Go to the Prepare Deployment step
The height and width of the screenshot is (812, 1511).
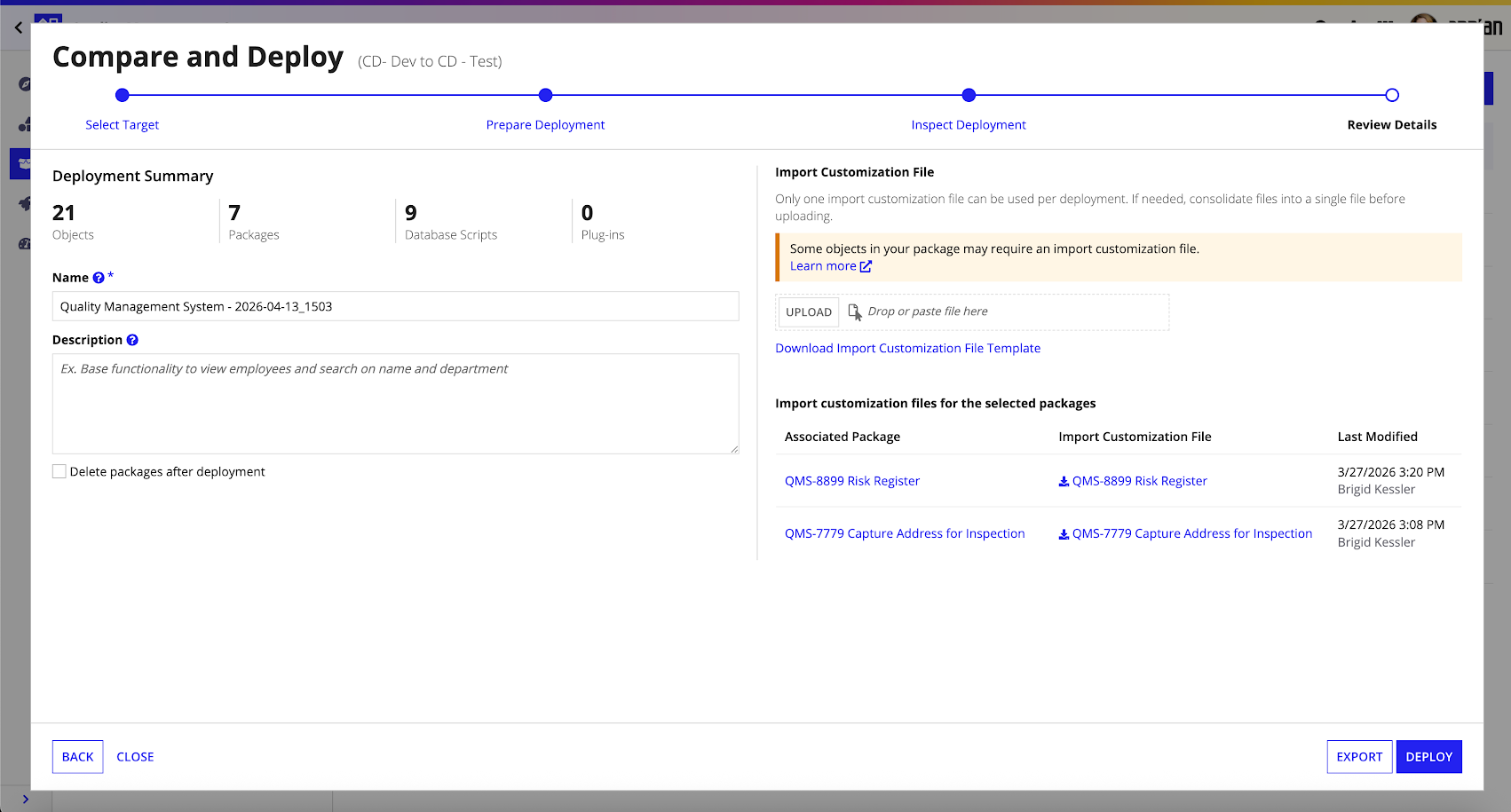[x=545, y=125]
